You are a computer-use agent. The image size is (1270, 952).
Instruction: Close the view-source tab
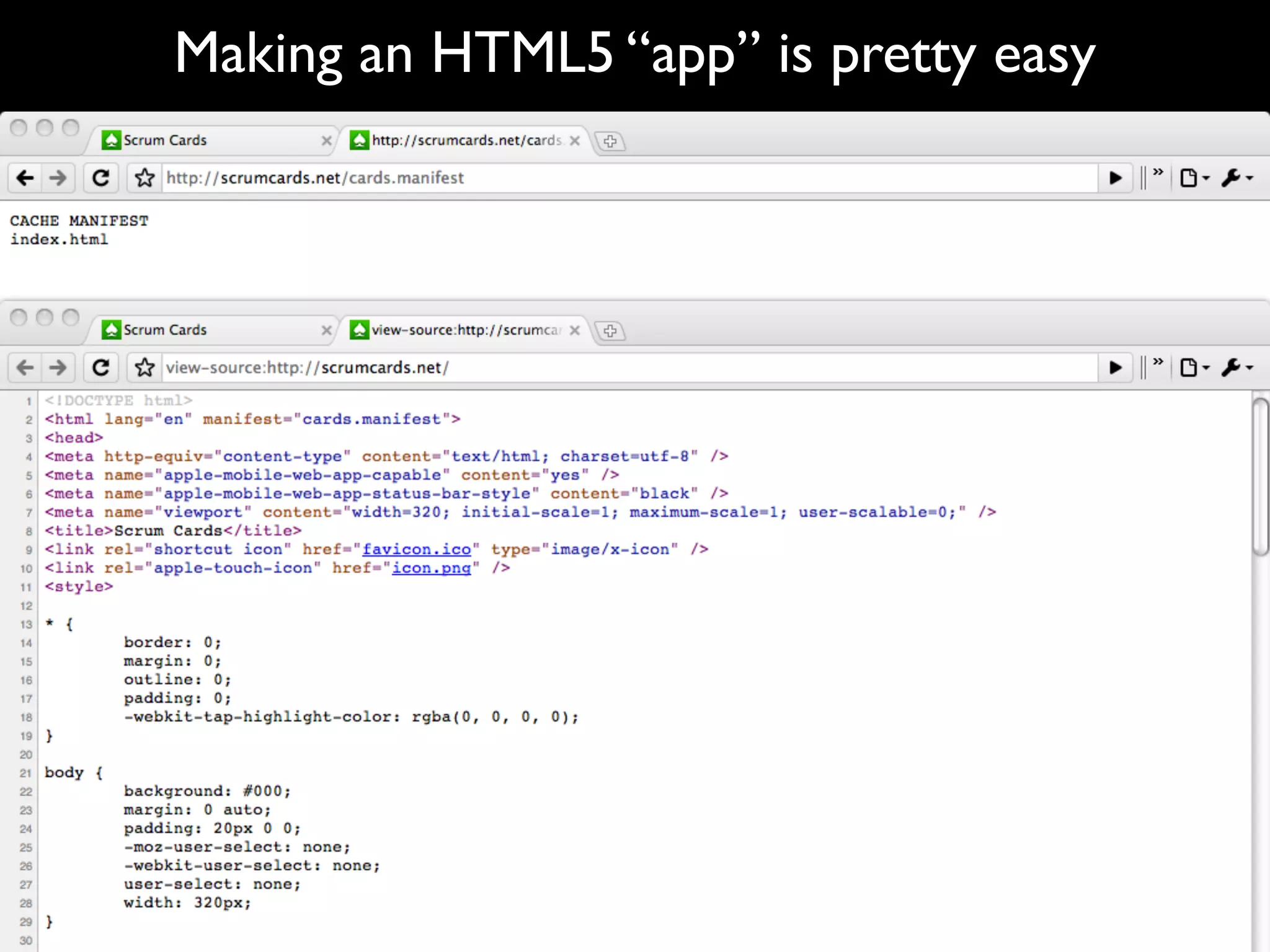pos(575,330)
